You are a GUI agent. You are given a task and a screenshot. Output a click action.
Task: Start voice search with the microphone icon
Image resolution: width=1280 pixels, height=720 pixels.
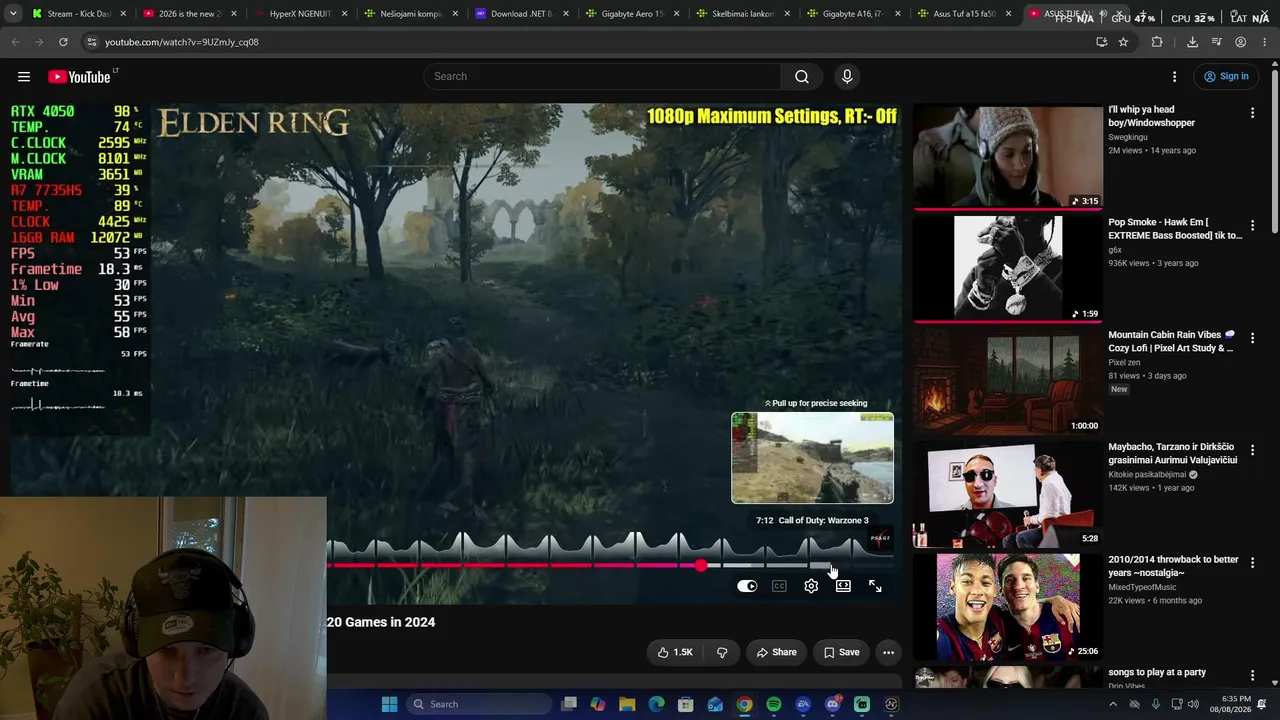[x=847, y=77]
